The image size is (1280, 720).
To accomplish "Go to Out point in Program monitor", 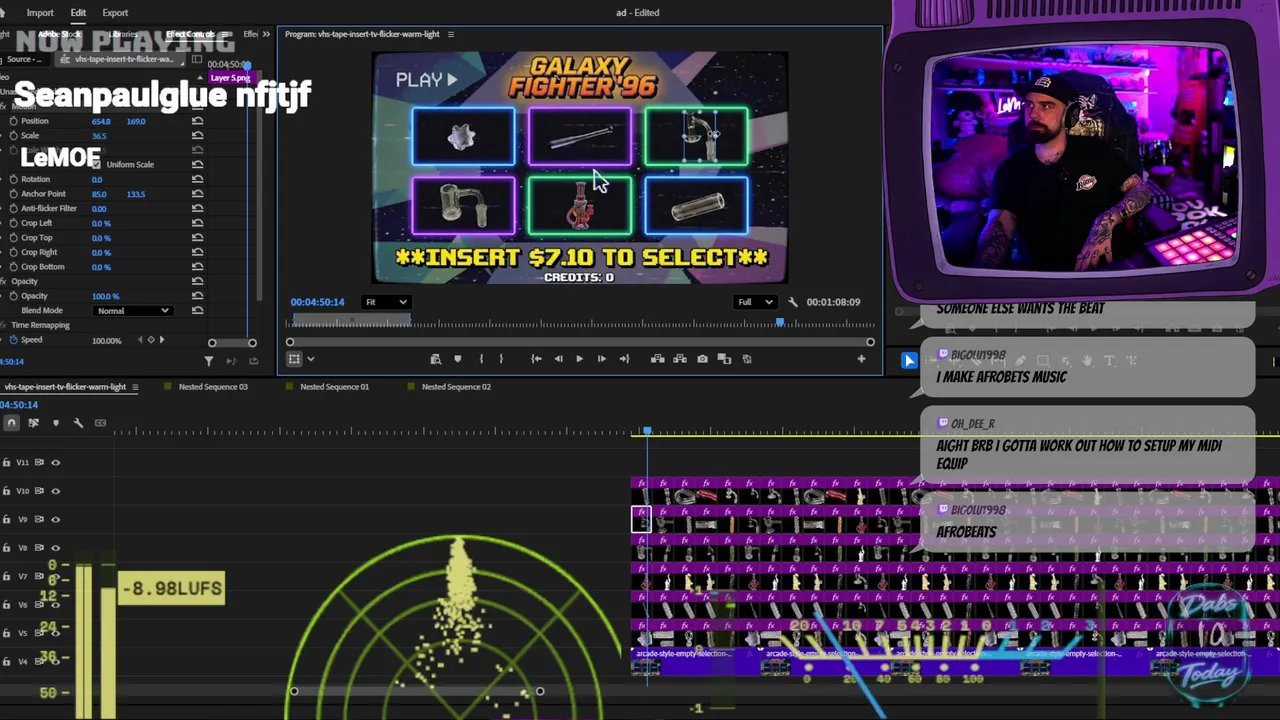I will pos(624,359).
